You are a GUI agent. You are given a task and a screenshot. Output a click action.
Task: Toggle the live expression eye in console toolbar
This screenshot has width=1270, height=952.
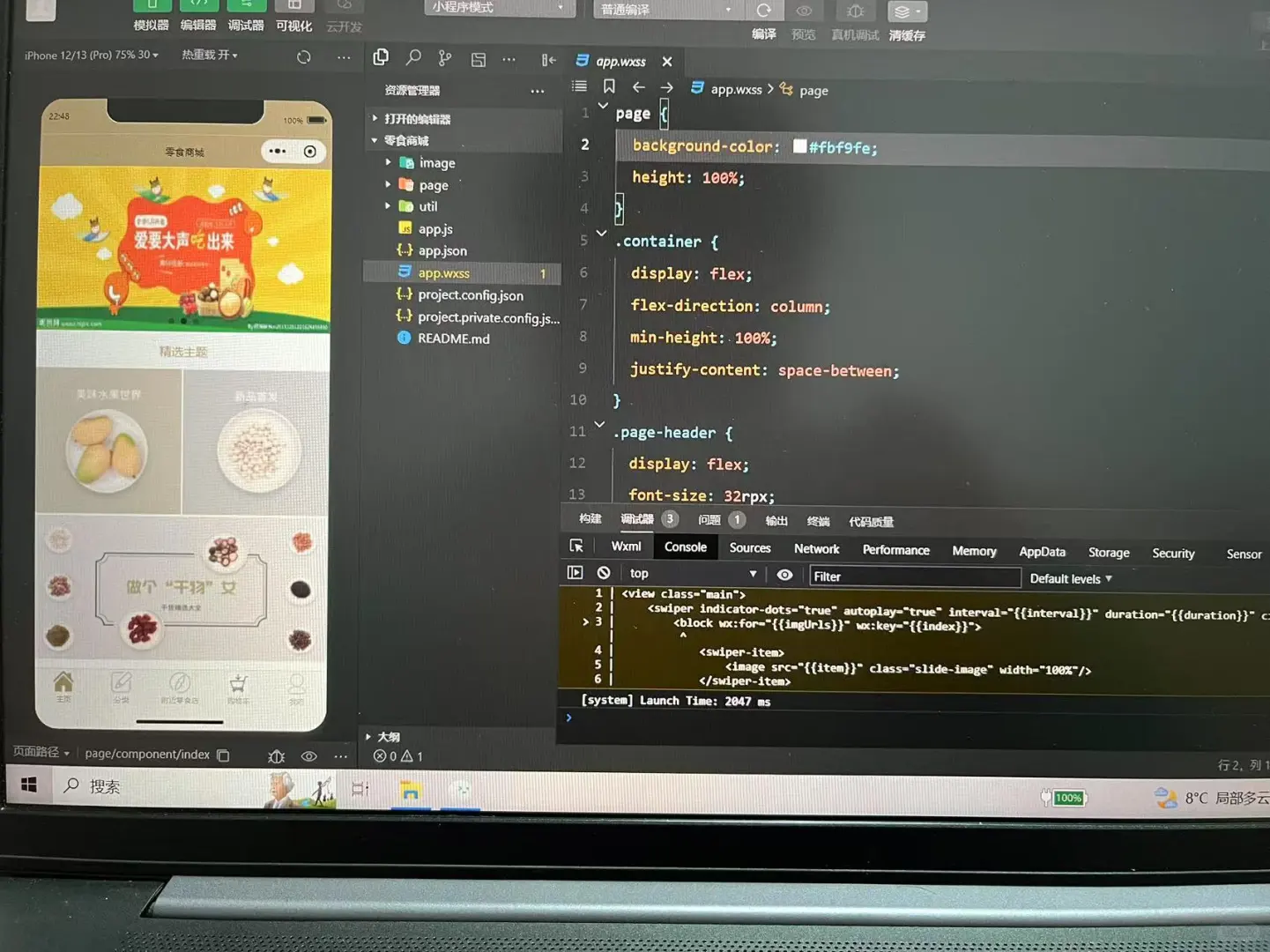tap(784, 575)
